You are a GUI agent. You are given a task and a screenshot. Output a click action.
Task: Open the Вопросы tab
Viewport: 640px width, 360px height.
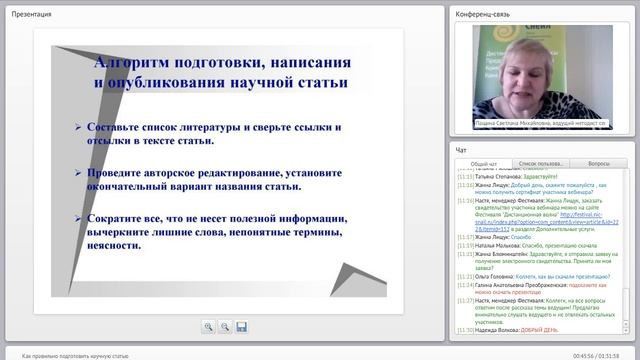tap(599, 163)
